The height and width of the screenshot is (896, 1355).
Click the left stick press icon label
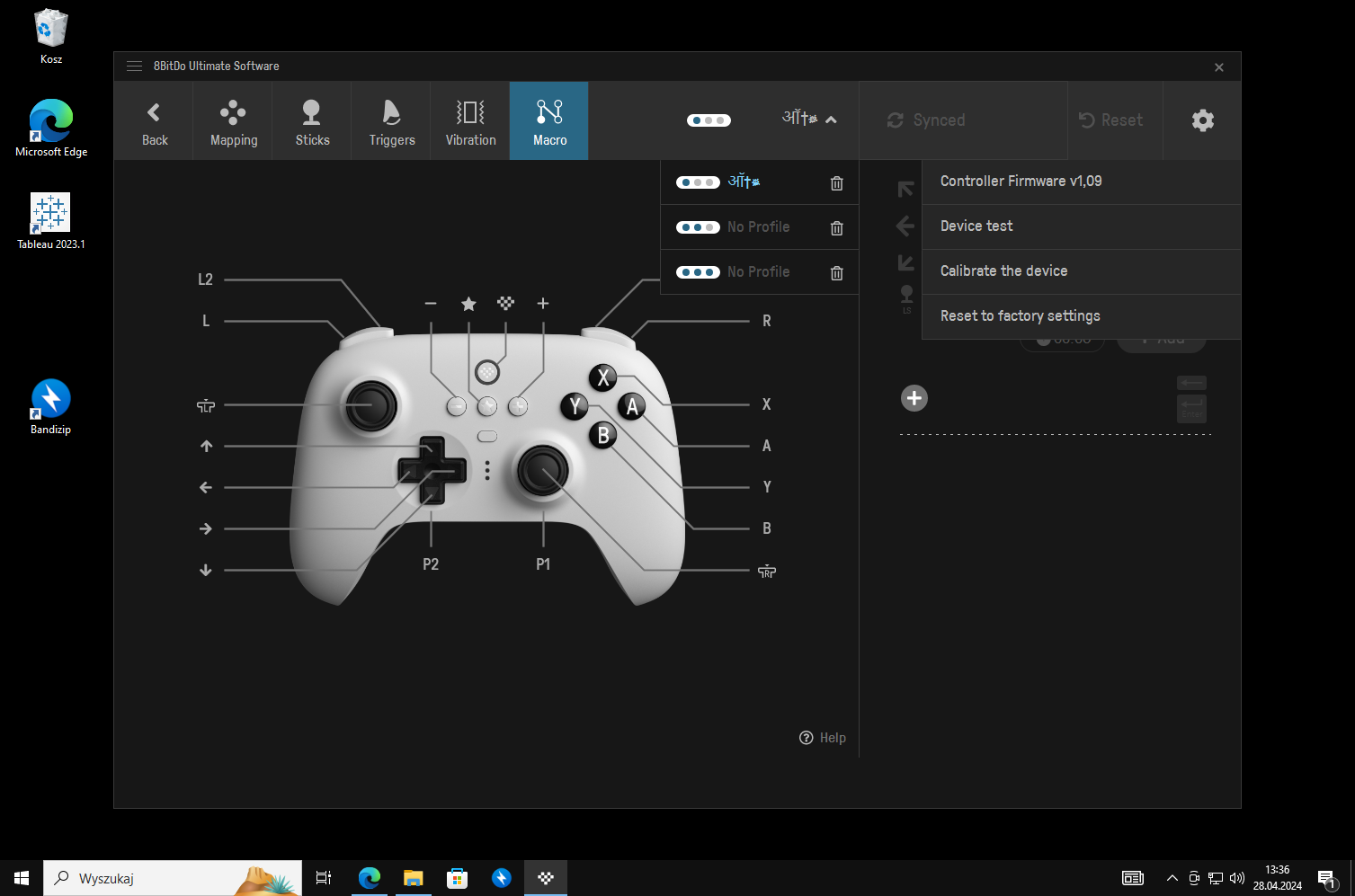(206, 405)
